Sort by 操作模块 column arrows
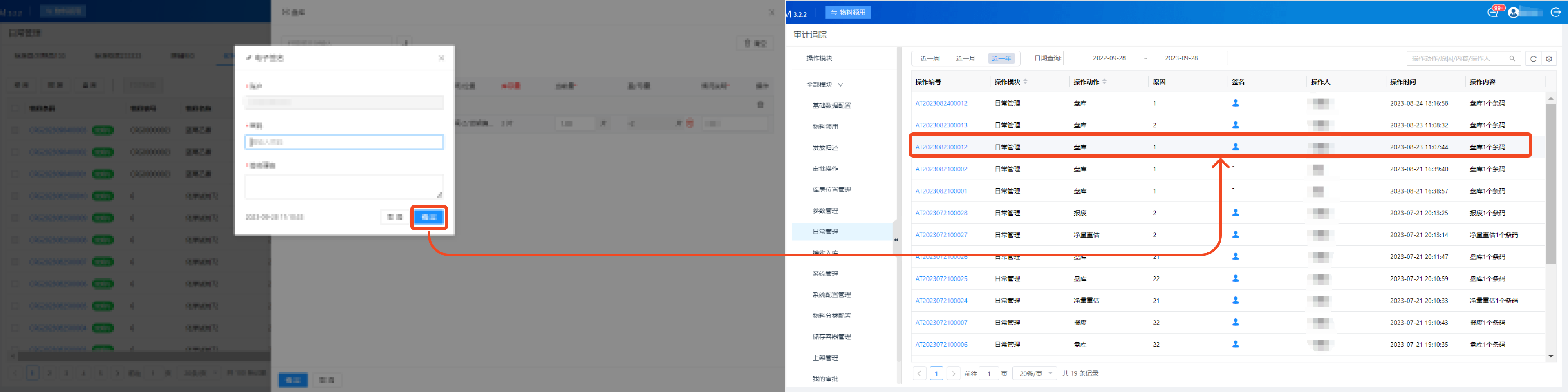 [x=1026, y=81]
